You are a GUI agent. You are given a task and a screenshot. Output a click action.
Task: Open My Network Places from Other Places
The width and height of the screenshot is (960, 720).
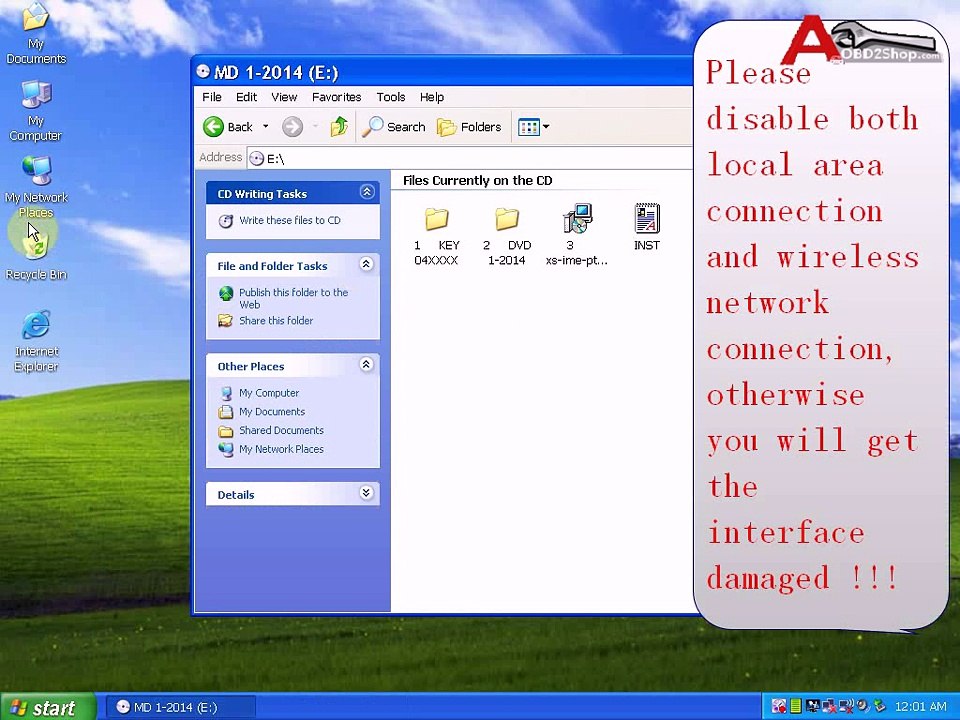[281, 449]
